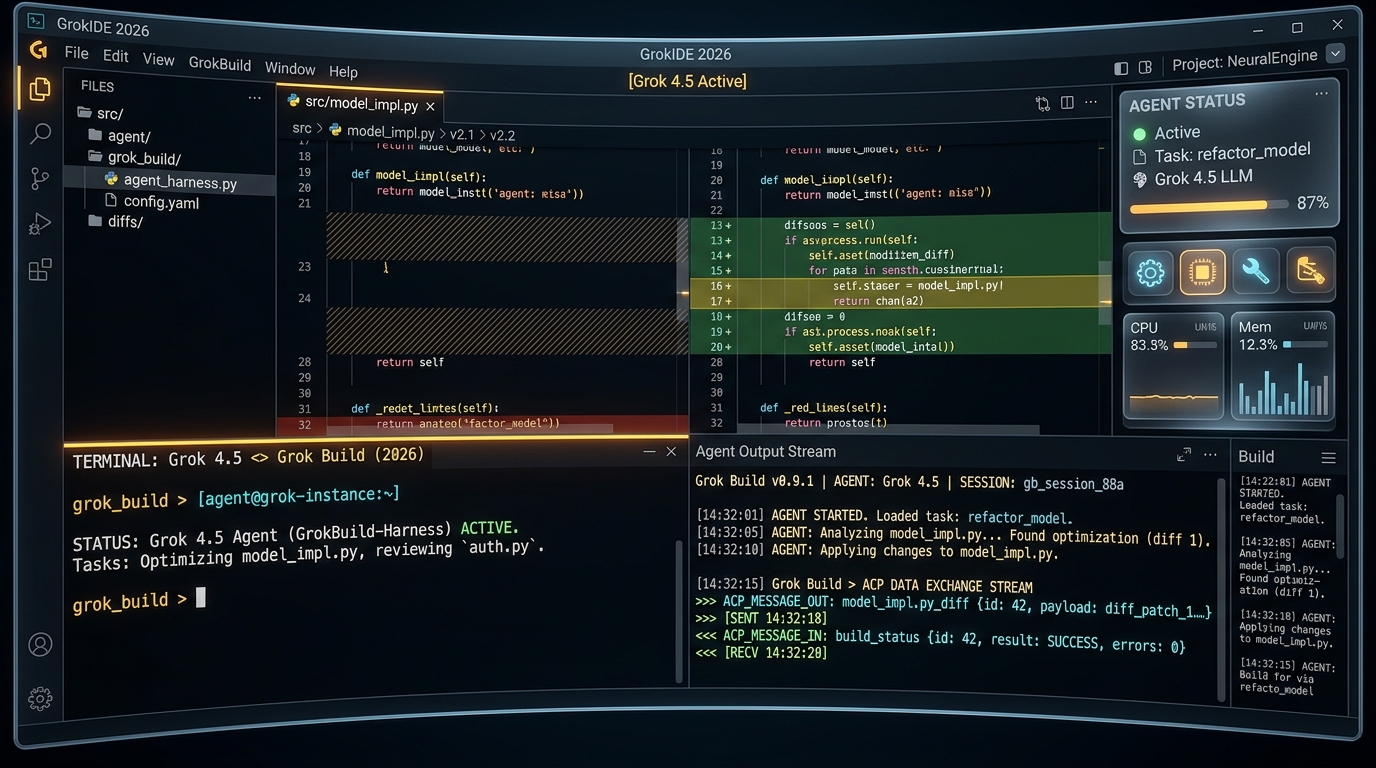Click the Agent Output Stream vertical scrollbar
Screen dimensions: 1376x768
click(x=1222, y=590)
